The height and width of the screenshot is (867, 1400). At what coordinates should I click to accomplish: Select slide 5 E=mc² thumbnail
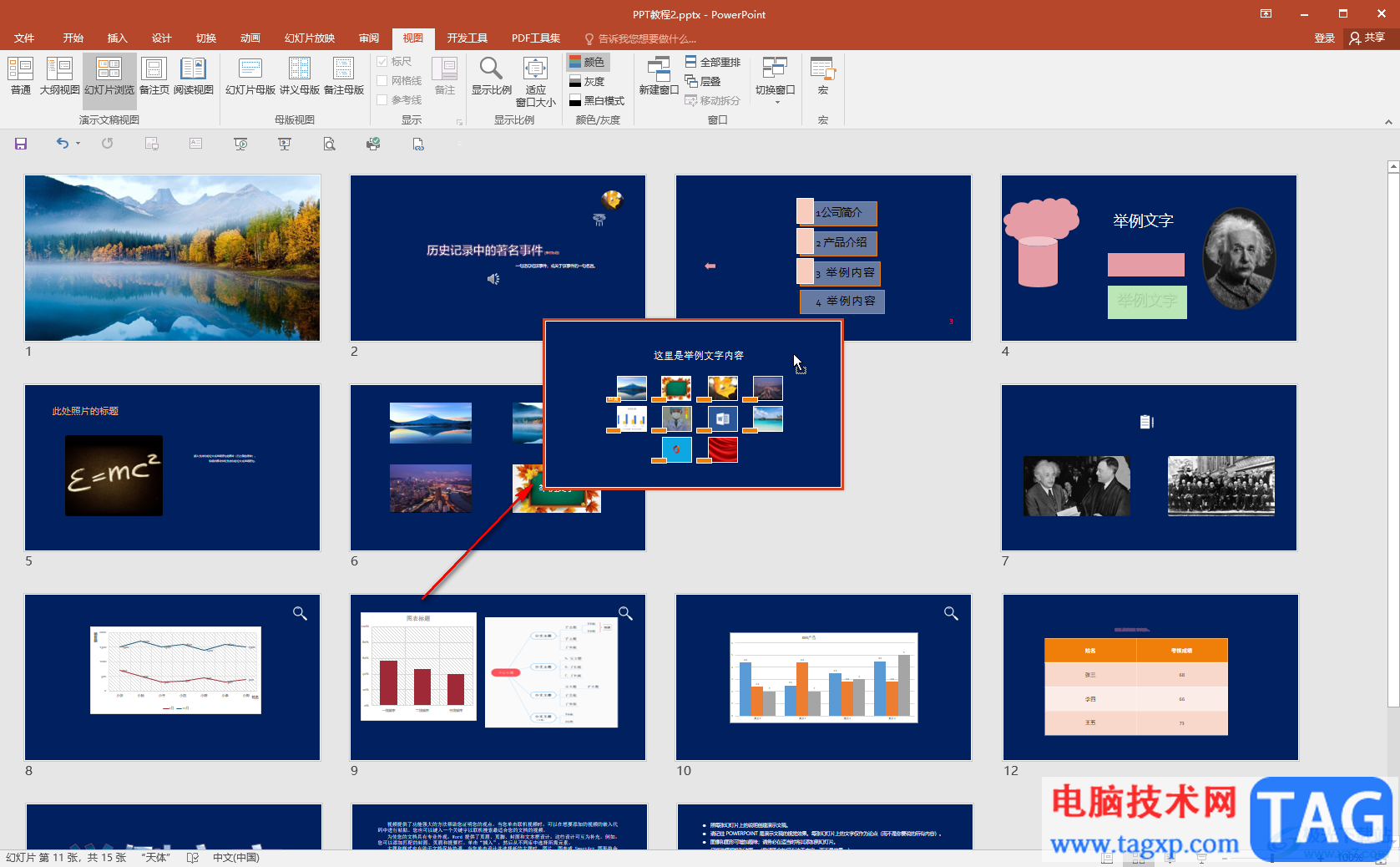tap(172, 467)
